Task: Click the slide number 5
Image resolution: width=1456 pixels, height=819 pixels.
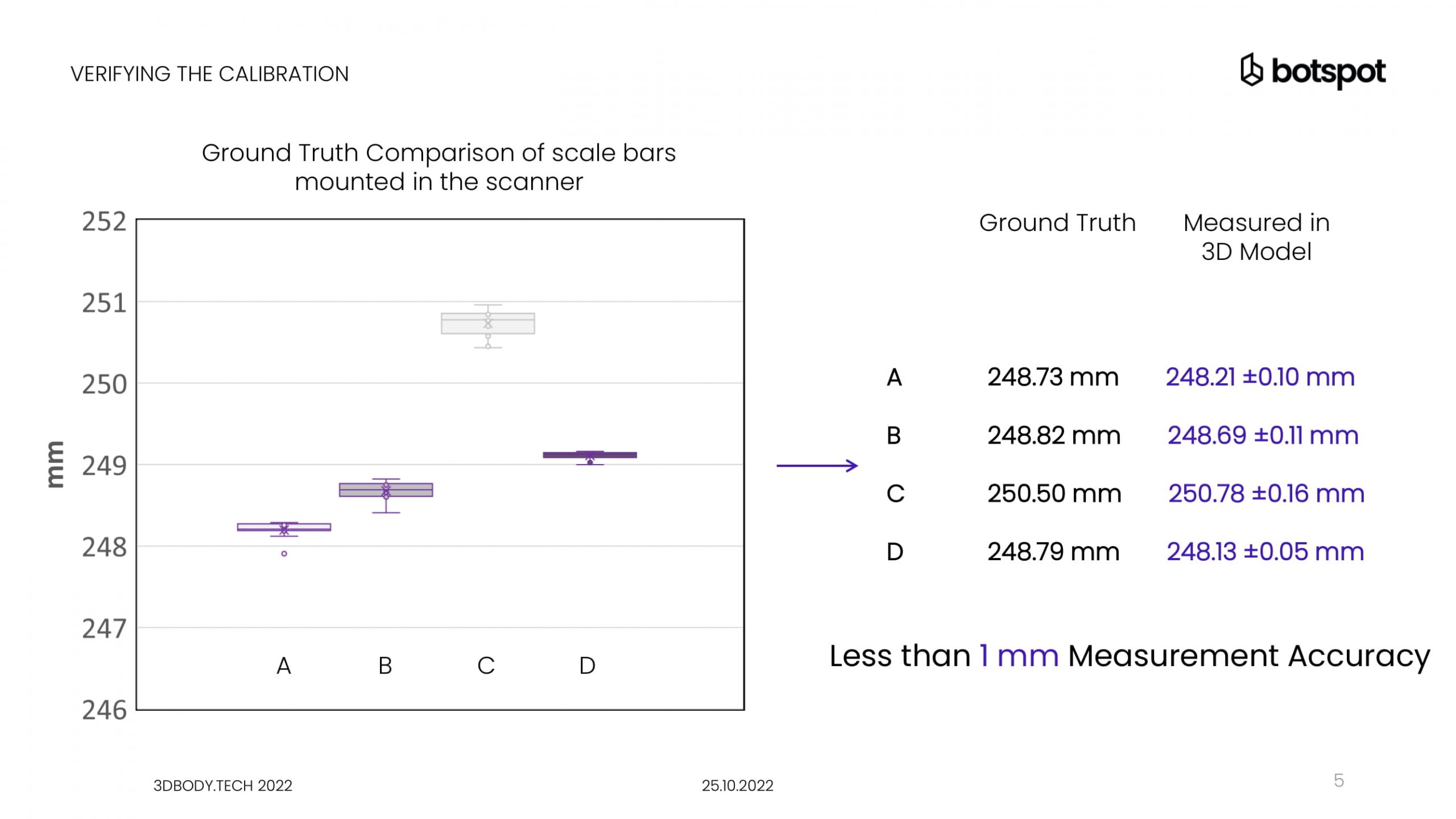Action: pyautogui.click(x=1339, y=780)
